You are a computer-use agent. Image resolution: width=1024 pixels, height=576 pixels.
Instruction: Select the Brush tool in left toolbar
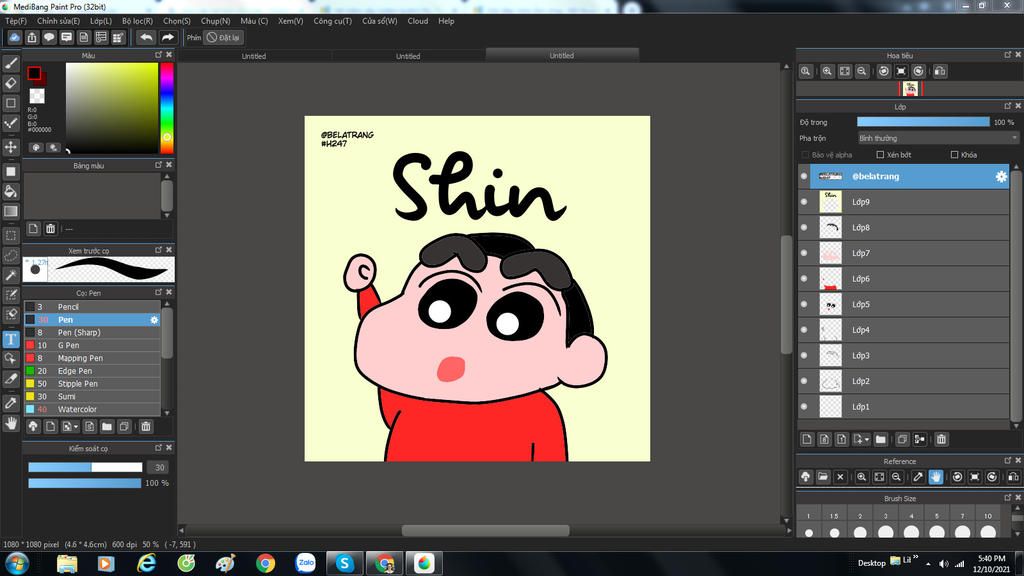coord(11,63)
